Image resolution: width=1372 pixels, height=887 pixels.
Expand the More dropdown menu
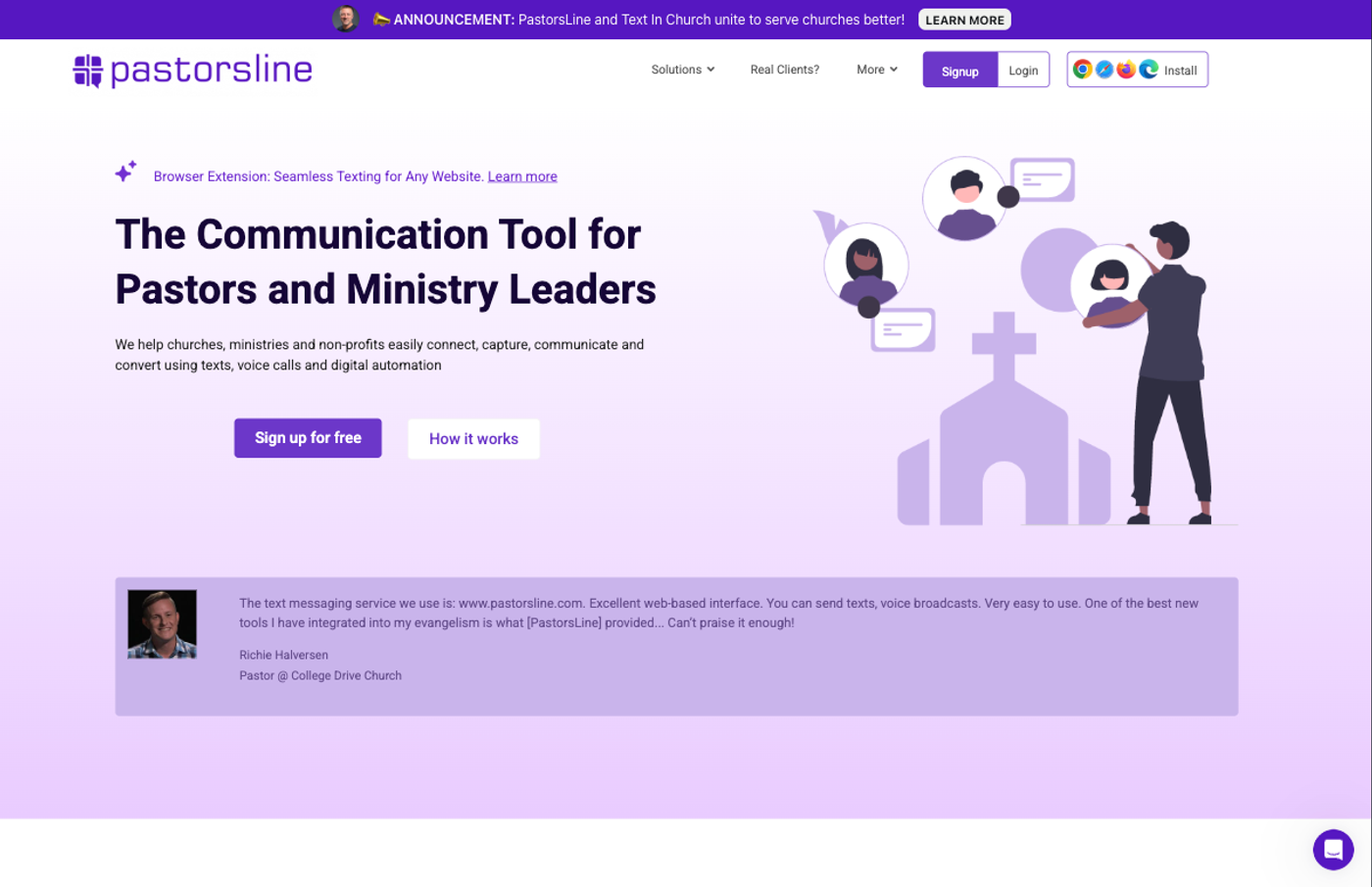point(877,70)
